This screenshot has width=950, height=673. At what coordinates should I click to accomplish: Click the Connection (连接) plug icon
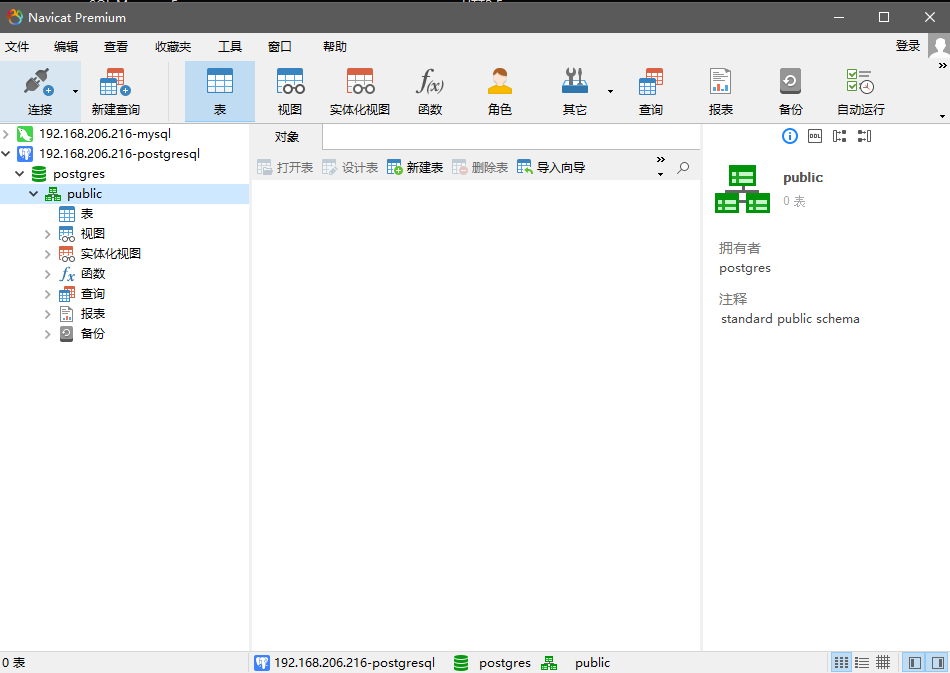pos(39,82)
